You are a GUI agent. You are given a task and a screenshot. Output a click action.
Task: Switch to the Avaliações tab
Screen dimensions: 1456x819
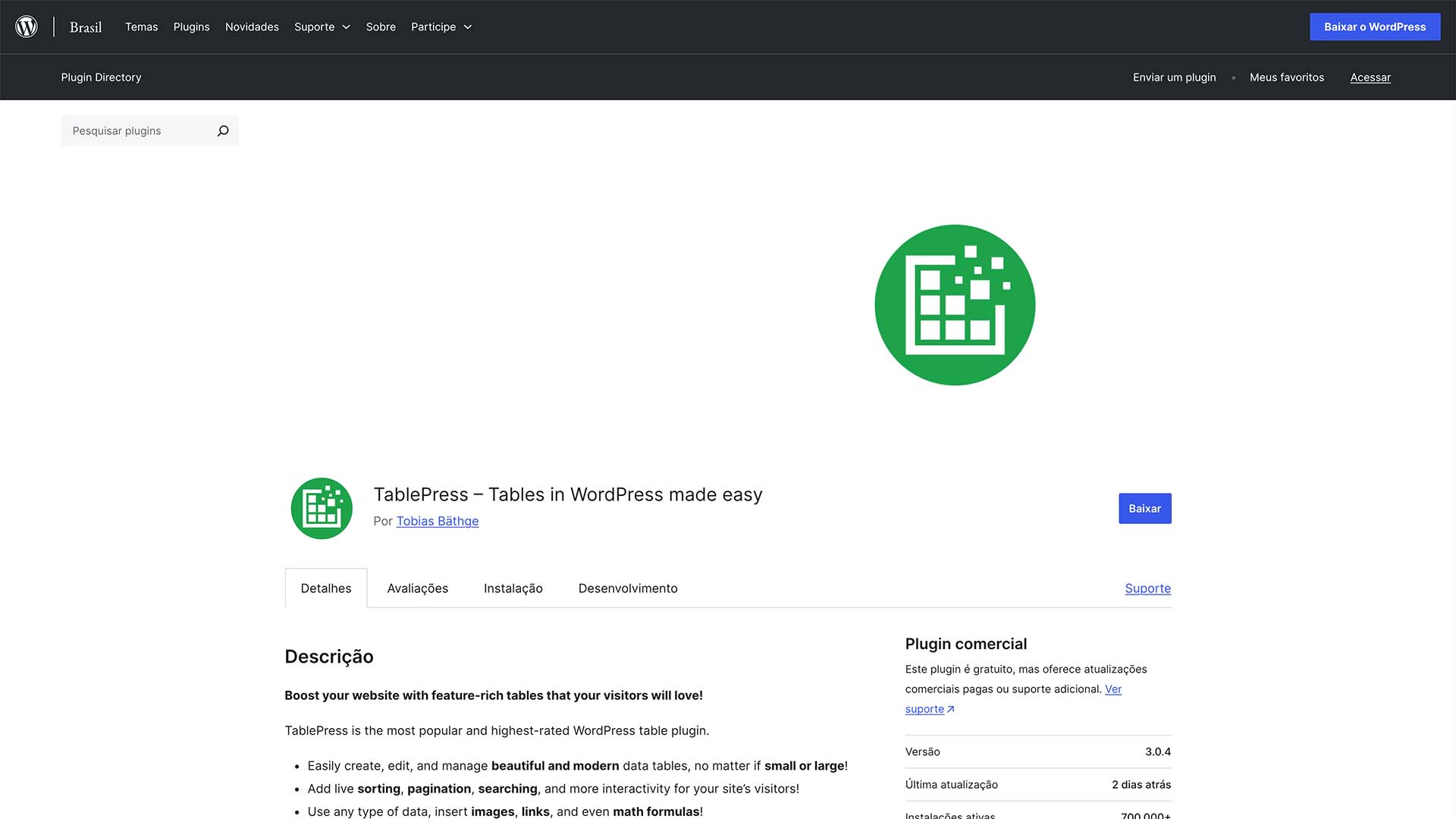417,588
